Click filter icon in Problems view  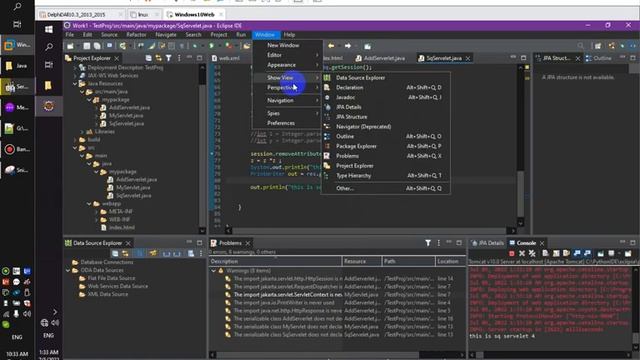[x=428, y=243]
